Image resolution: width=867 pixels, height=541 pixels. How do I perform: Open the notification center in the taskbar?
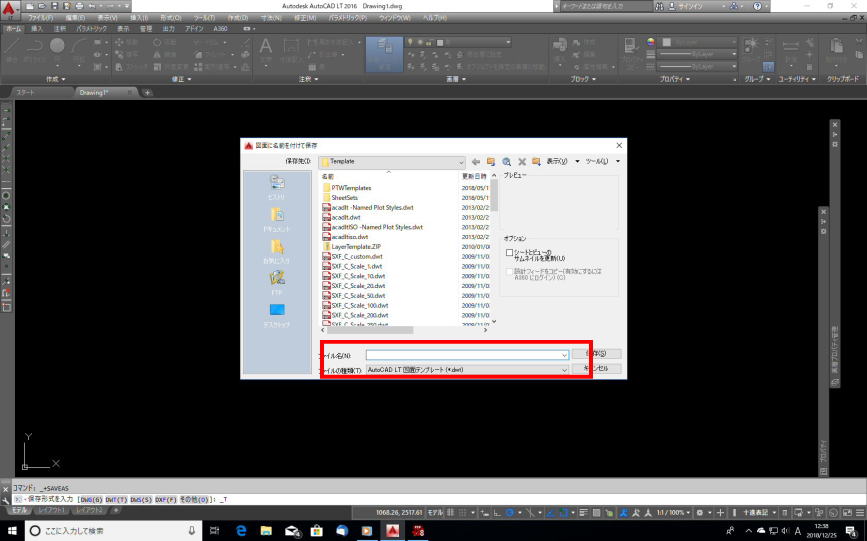(850, 531)
